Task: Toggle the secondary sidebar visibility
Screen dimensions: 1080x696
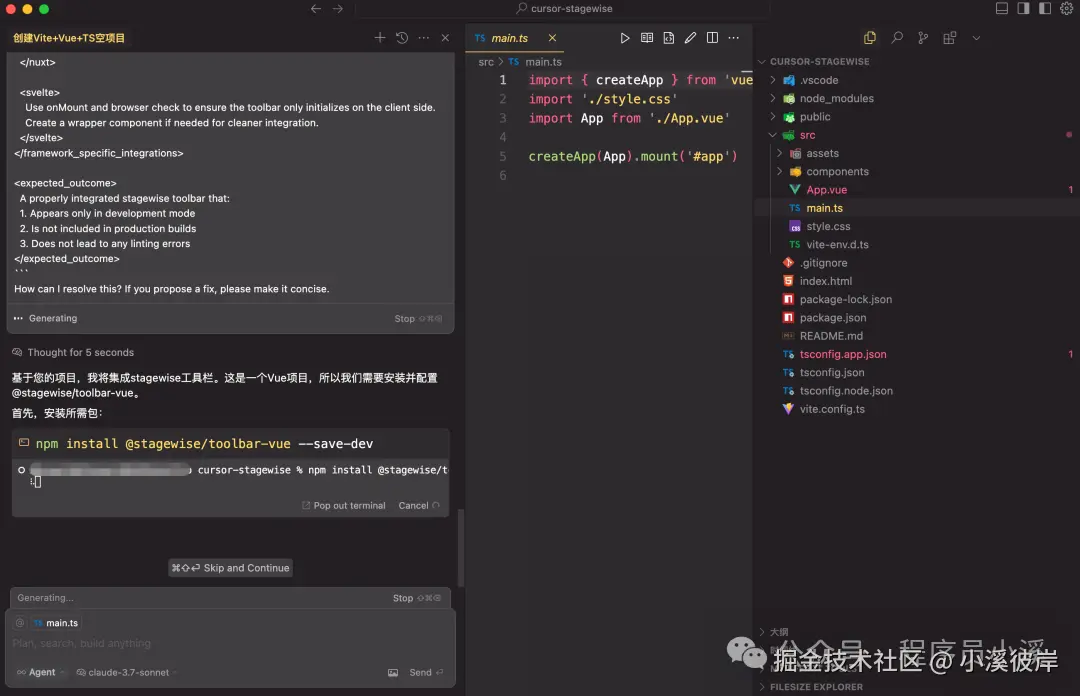Action: pyautogui.click(x=1044, y=8)
